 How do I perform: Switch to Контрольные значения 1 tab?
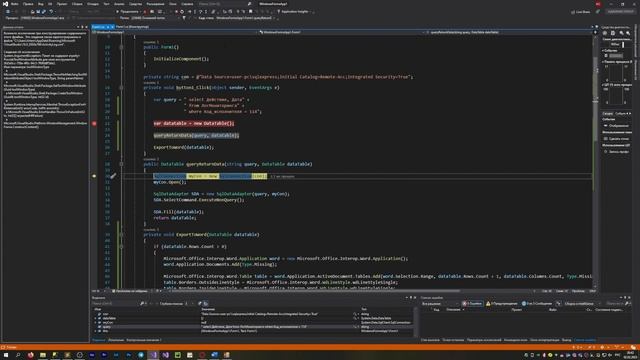pyautogui.click(x=143, y=340)
